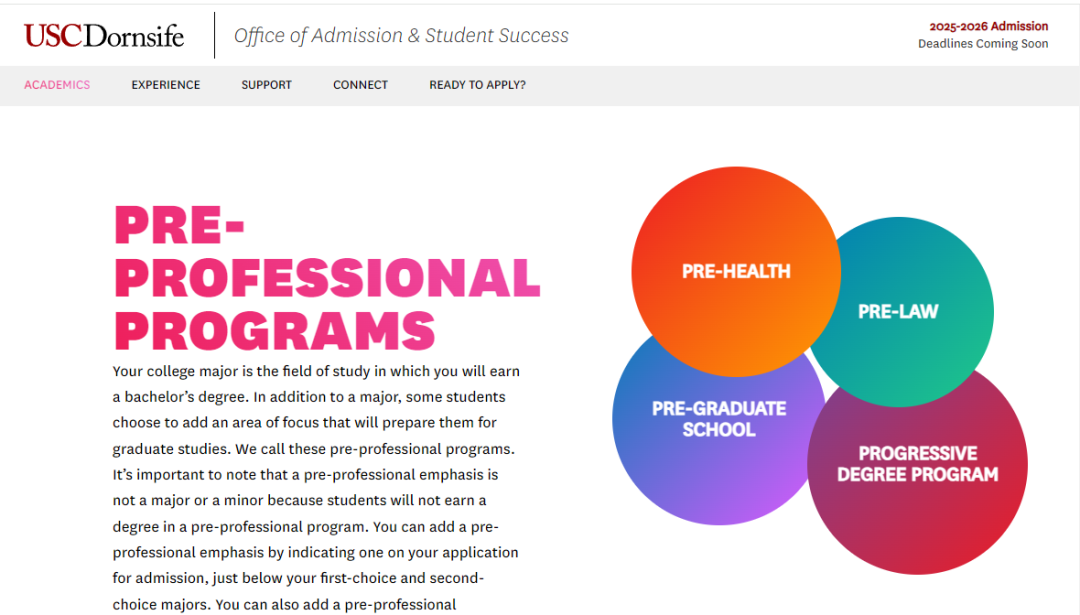The image size is (1080, 615).
Task: Click the vertical divider beside the logo
Action: [x=214, y=35]
